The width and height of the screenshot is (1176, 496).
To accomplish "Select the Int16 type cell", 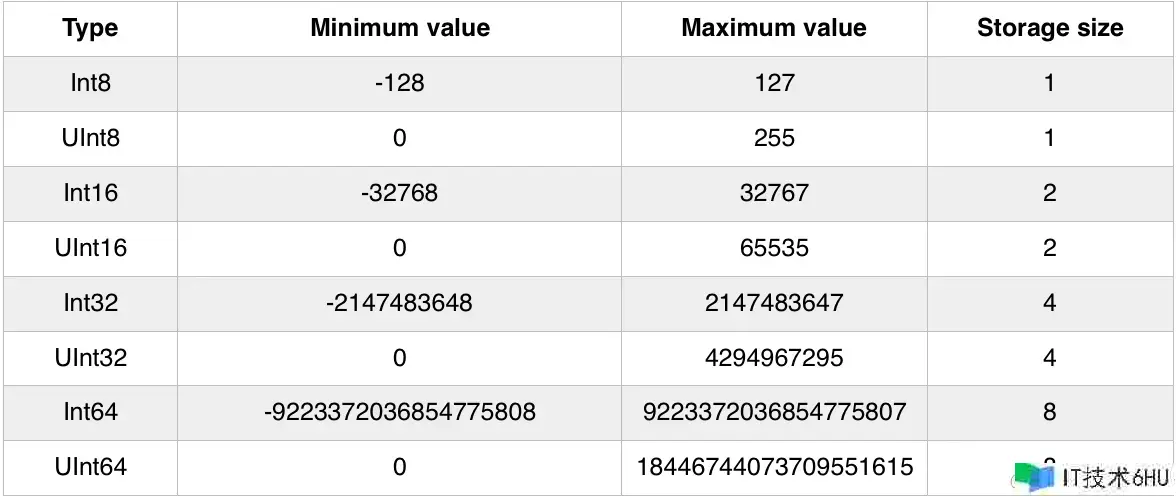I will [90, 194].
